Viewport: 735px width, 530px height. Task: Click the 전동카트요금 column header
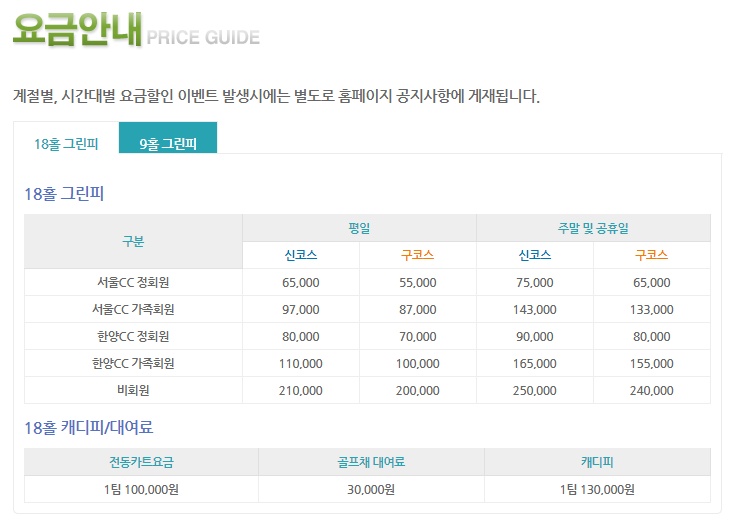141,462
